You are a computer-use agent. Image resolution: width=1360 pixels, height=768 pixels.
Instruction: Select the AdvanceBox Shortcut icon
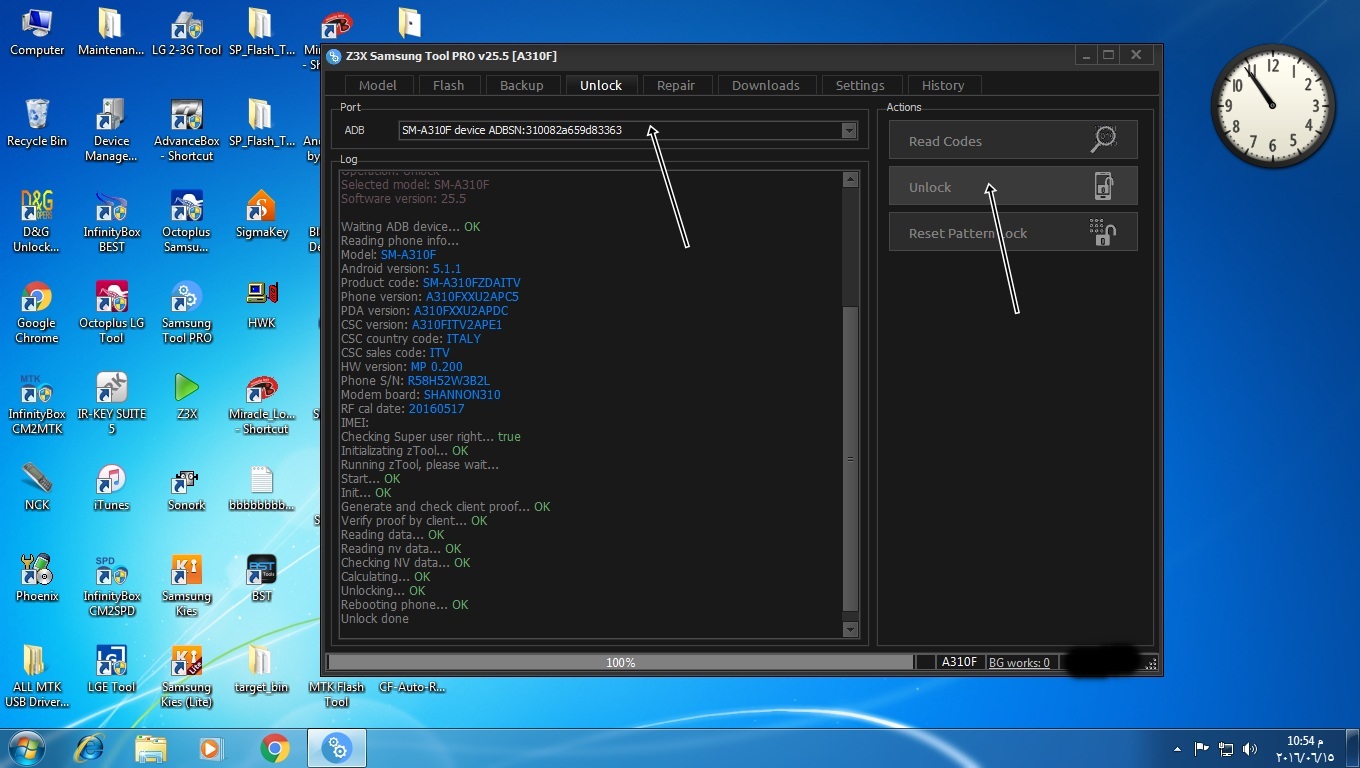coord(186,130)
